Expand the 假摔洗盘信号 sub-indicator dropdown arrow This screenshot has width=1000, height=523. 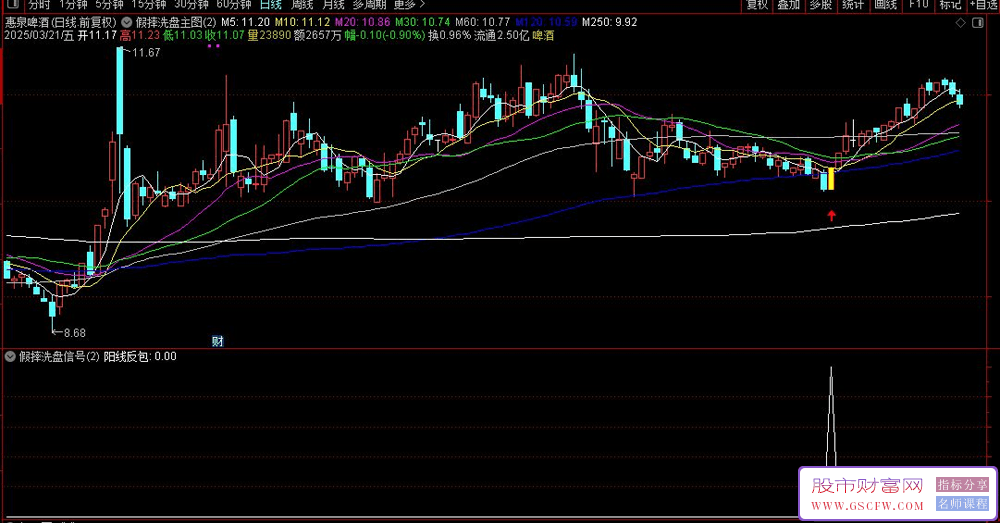point(10,357)
